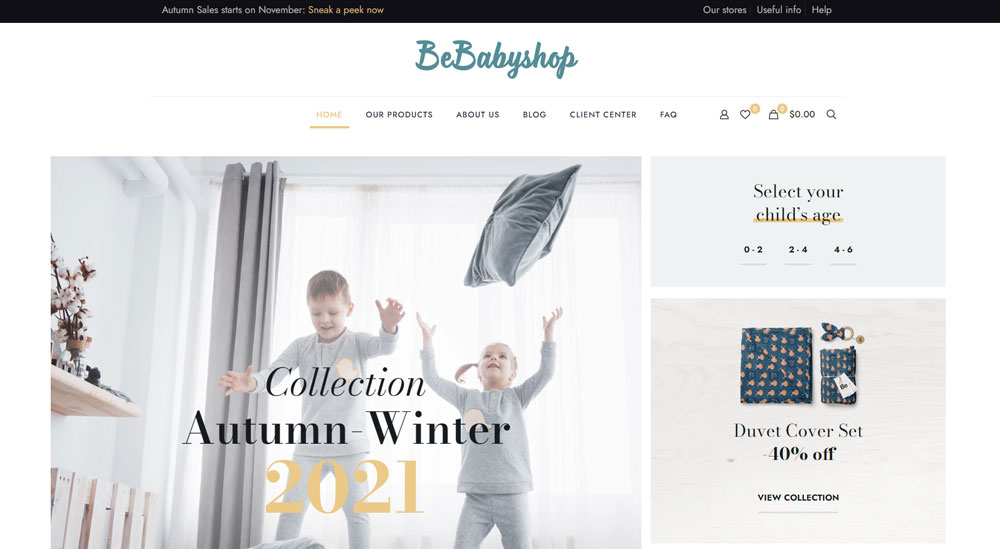The width and height of the screenshot is (1000, 549).
Task: Click the wishlist count badge
Action: pos(755,109)
